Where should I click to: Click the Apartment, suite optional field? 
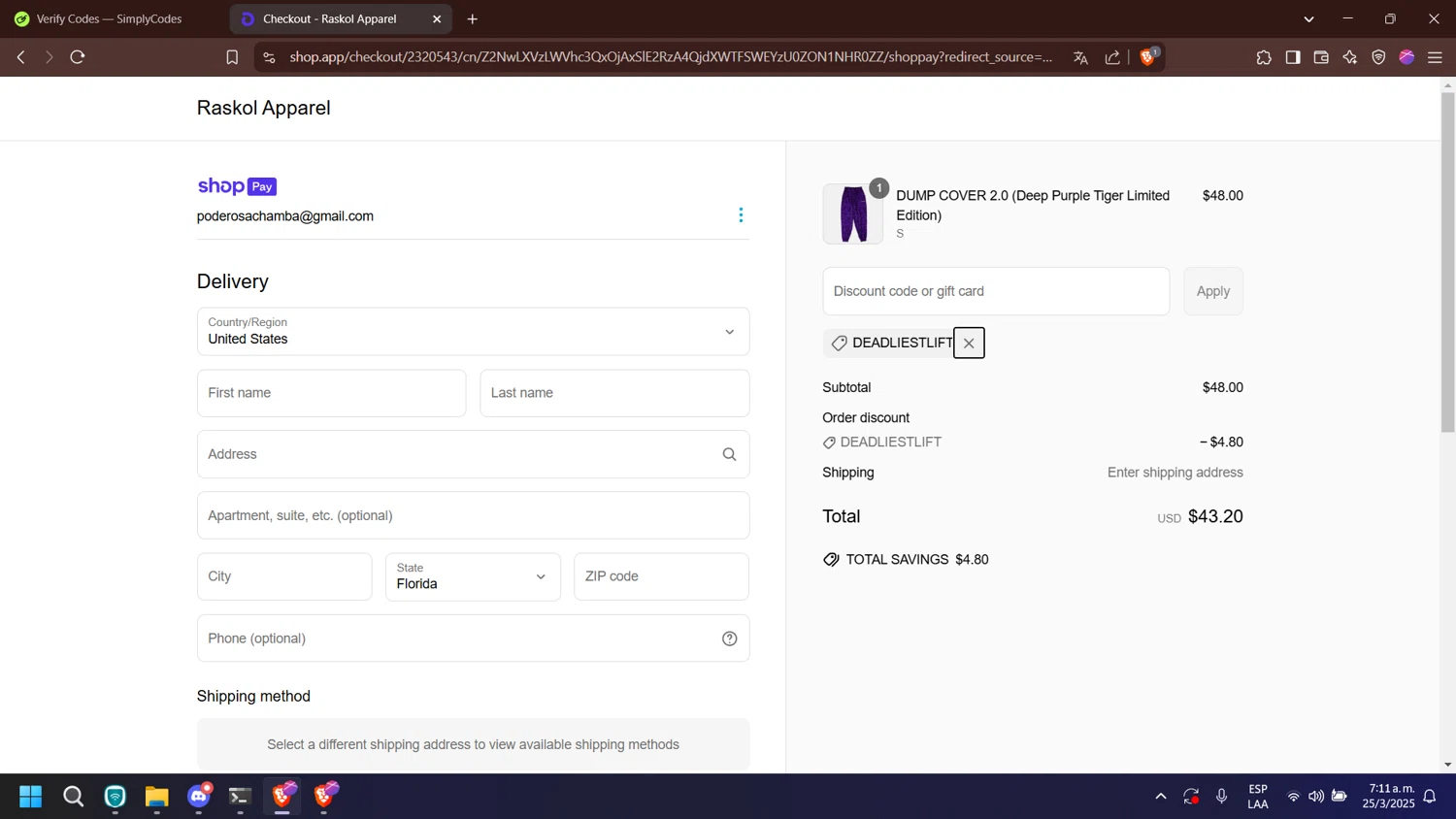pyautogui.click(x=474, y=515)
